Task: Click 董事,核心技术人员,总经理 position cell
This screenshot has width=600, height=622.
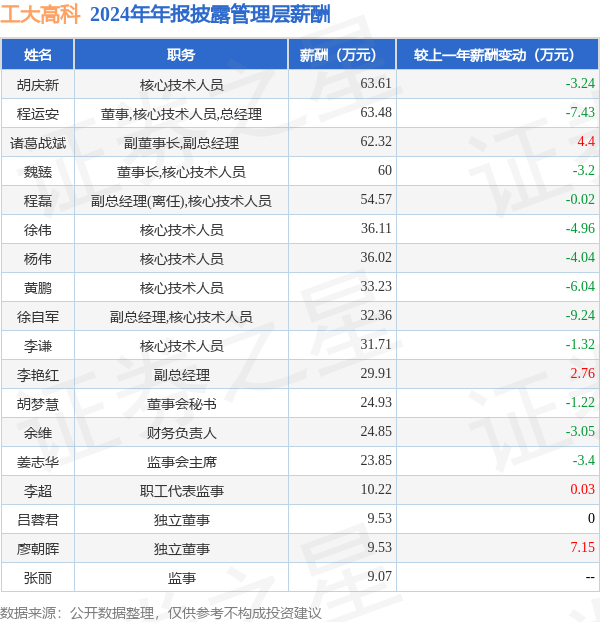Action: point(181,114)
